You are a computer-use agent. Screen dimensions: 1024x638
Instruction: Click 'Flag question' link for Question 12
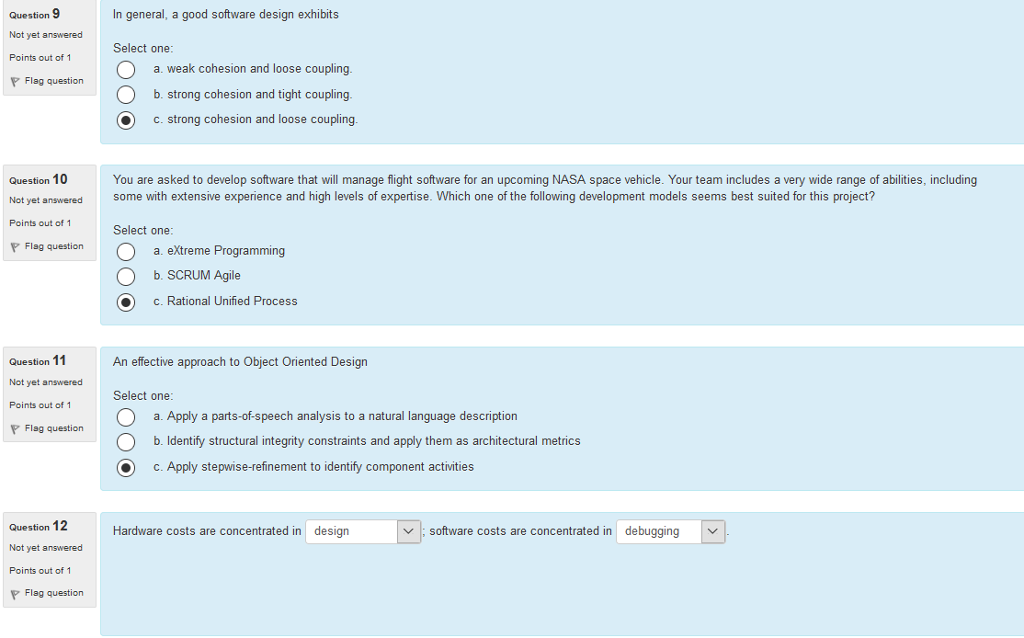click(x=54, y=593)
